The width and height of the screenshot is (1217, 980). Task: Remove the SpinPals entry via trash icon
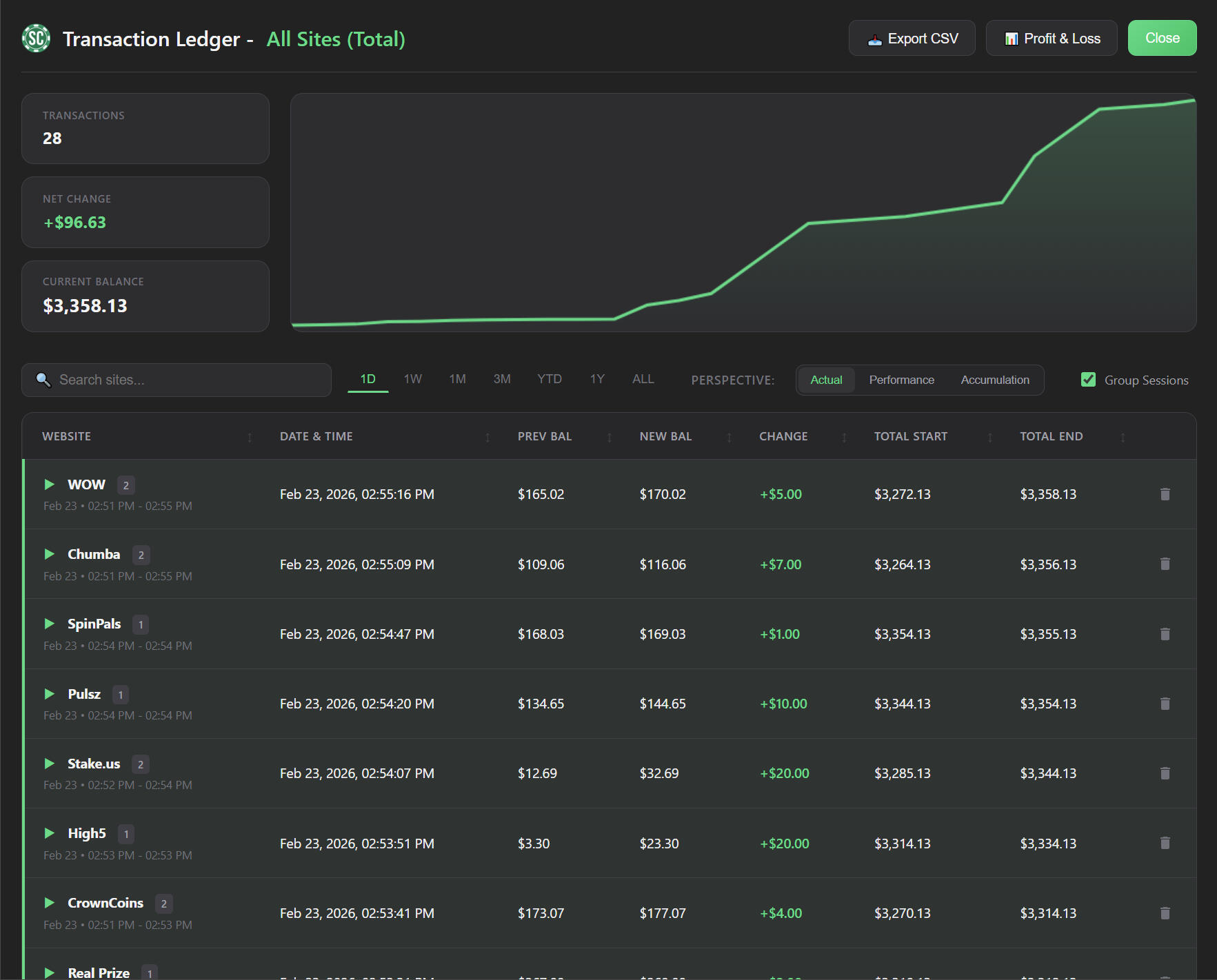coord(1165,634)
